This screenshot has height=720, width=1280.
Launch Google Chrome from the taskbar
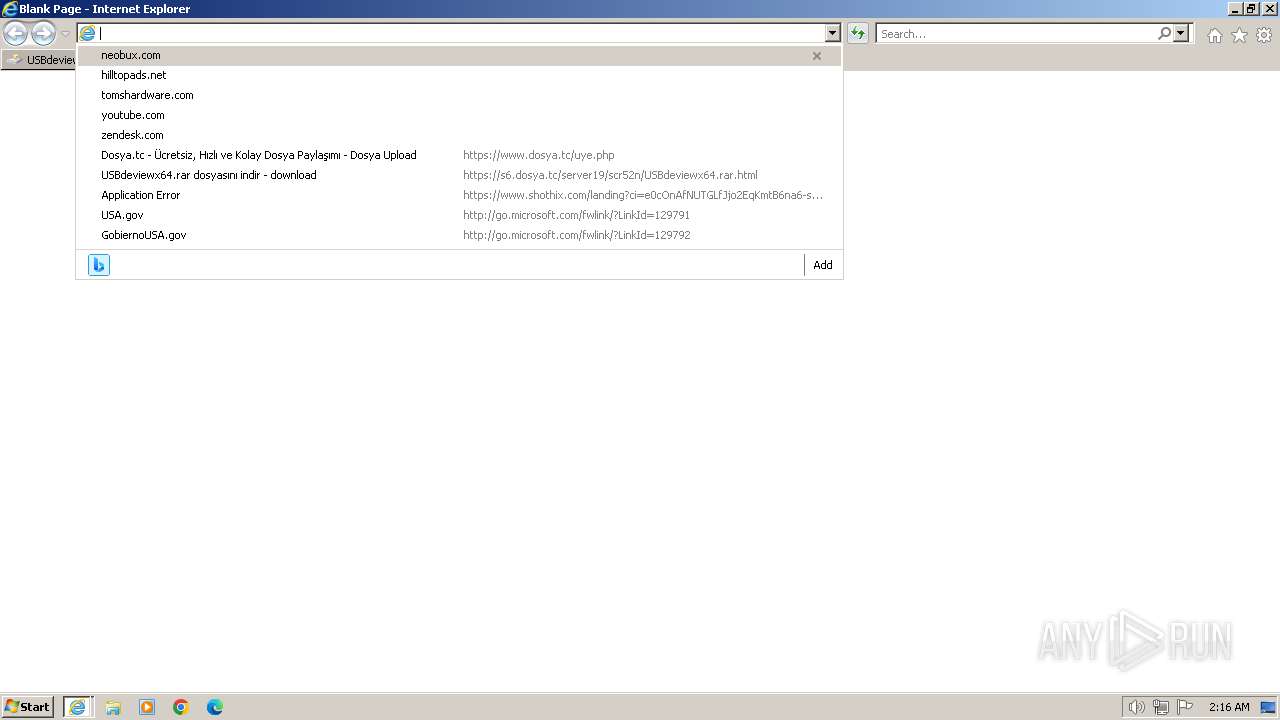pos(181,707)
